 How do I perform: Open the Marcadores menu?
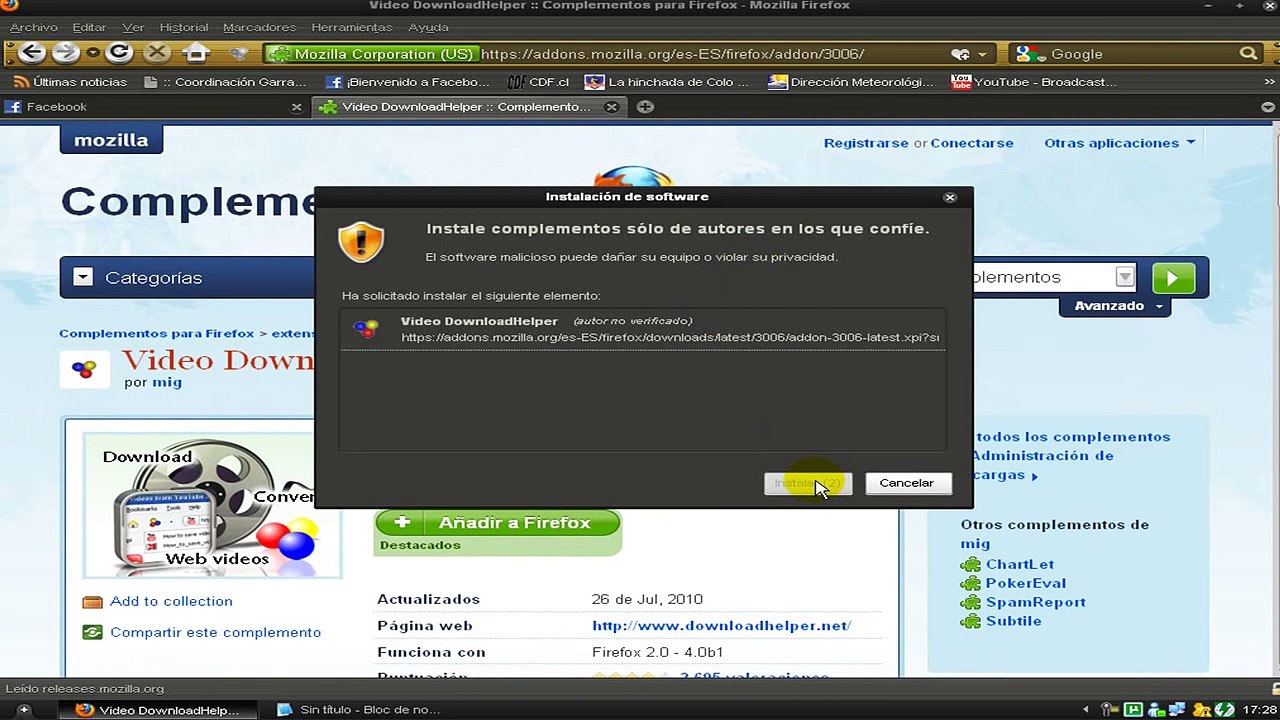(260, 27)
